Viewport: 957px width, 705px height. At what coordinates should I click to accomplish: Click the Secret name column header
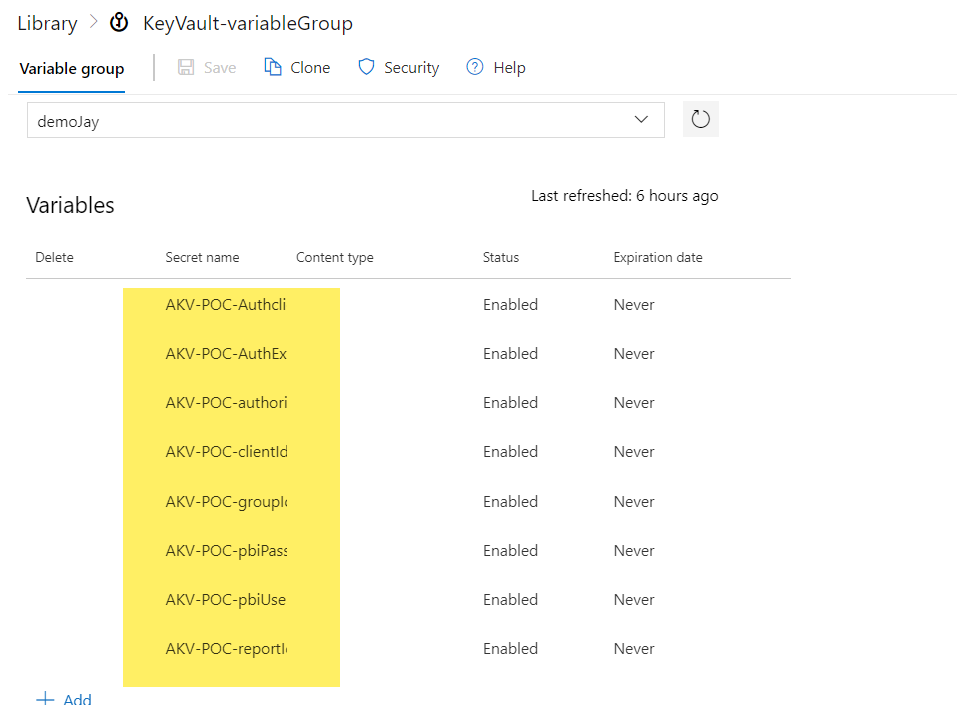coord(202,258)
